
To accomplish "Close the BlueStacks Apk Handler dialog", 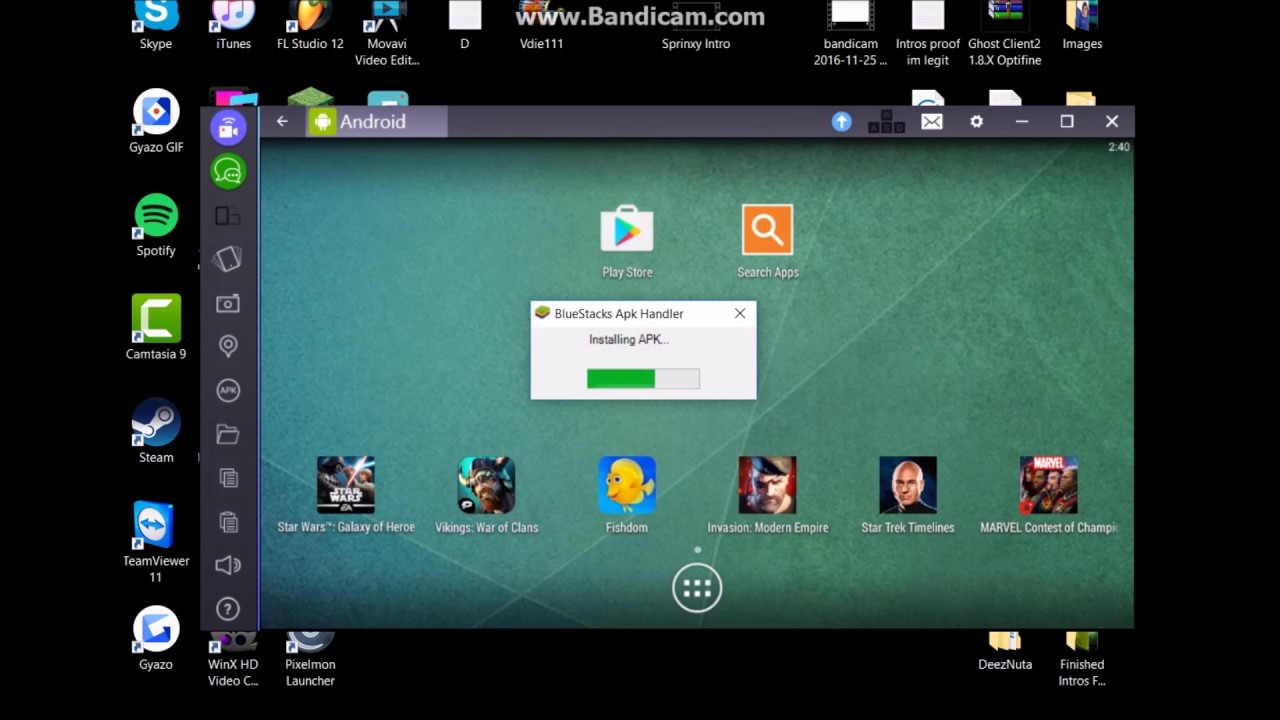I will coord(740,313).
